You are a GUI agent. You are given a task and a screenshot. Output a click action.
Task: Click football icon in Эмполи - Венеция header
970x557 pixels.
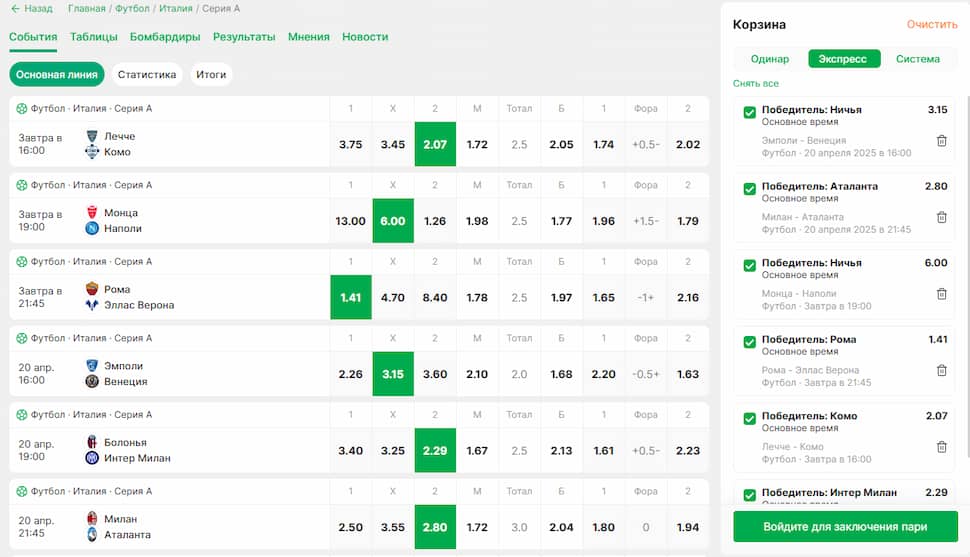coord(22,338)
